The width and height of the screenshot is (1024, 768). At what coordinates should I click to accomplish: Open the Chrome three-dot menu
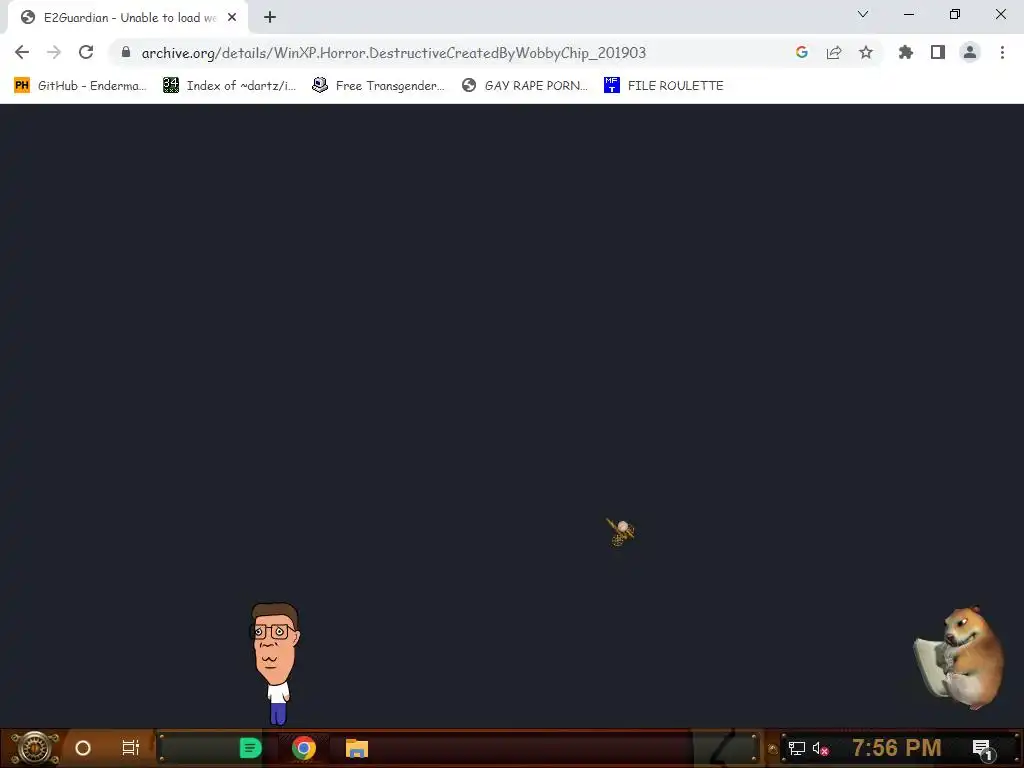[1002, 52]
